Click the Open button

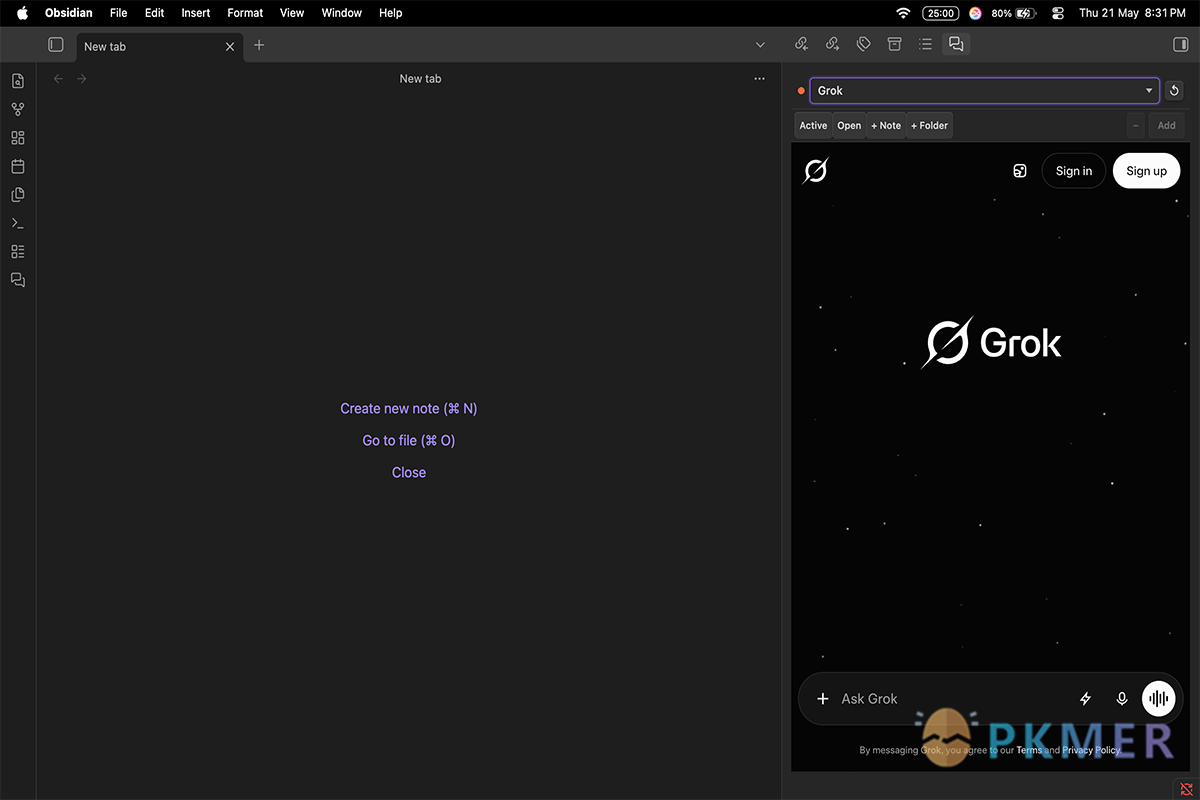point(849,125)
